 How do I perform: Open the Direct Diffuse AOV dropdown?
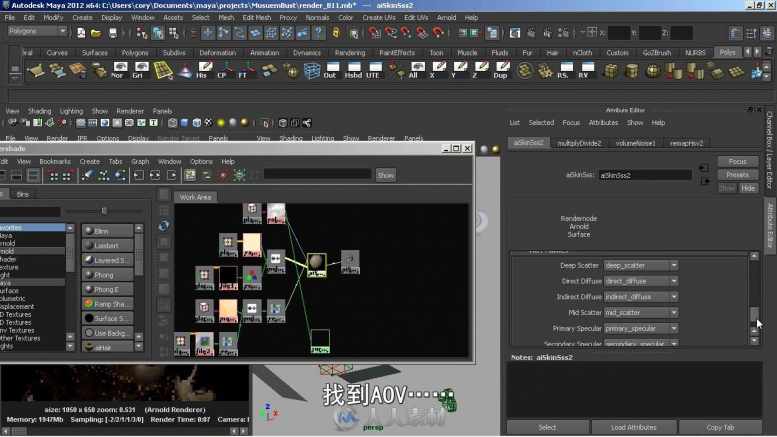(641, 281)
